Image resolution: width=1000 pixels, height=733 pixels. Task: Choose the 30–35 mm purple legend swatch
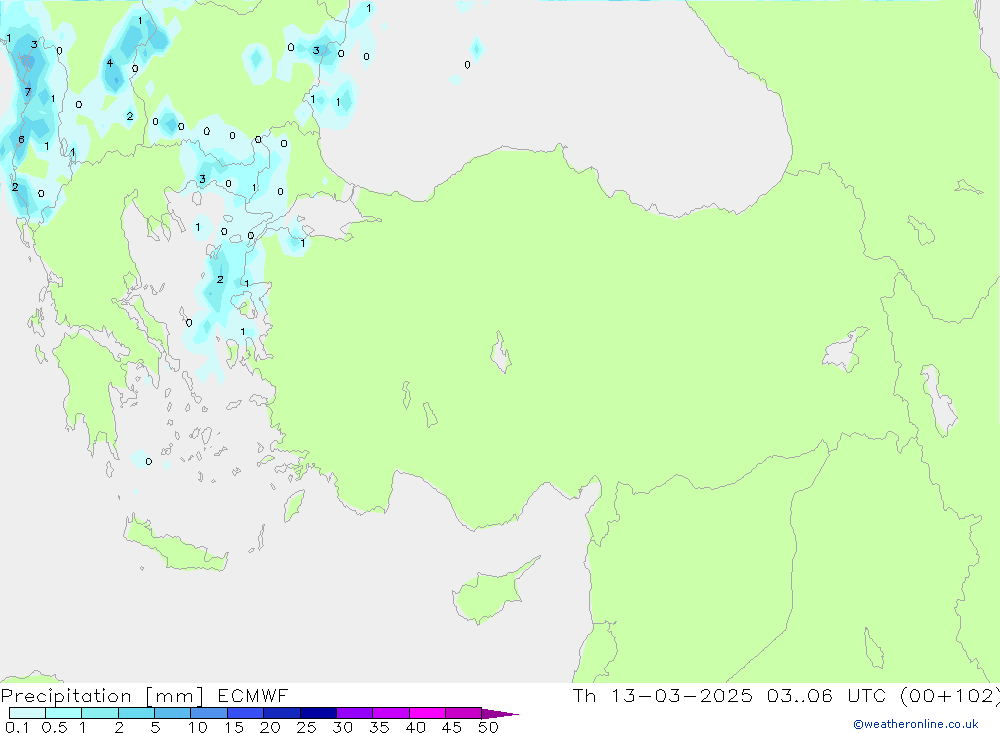point(355,713)
